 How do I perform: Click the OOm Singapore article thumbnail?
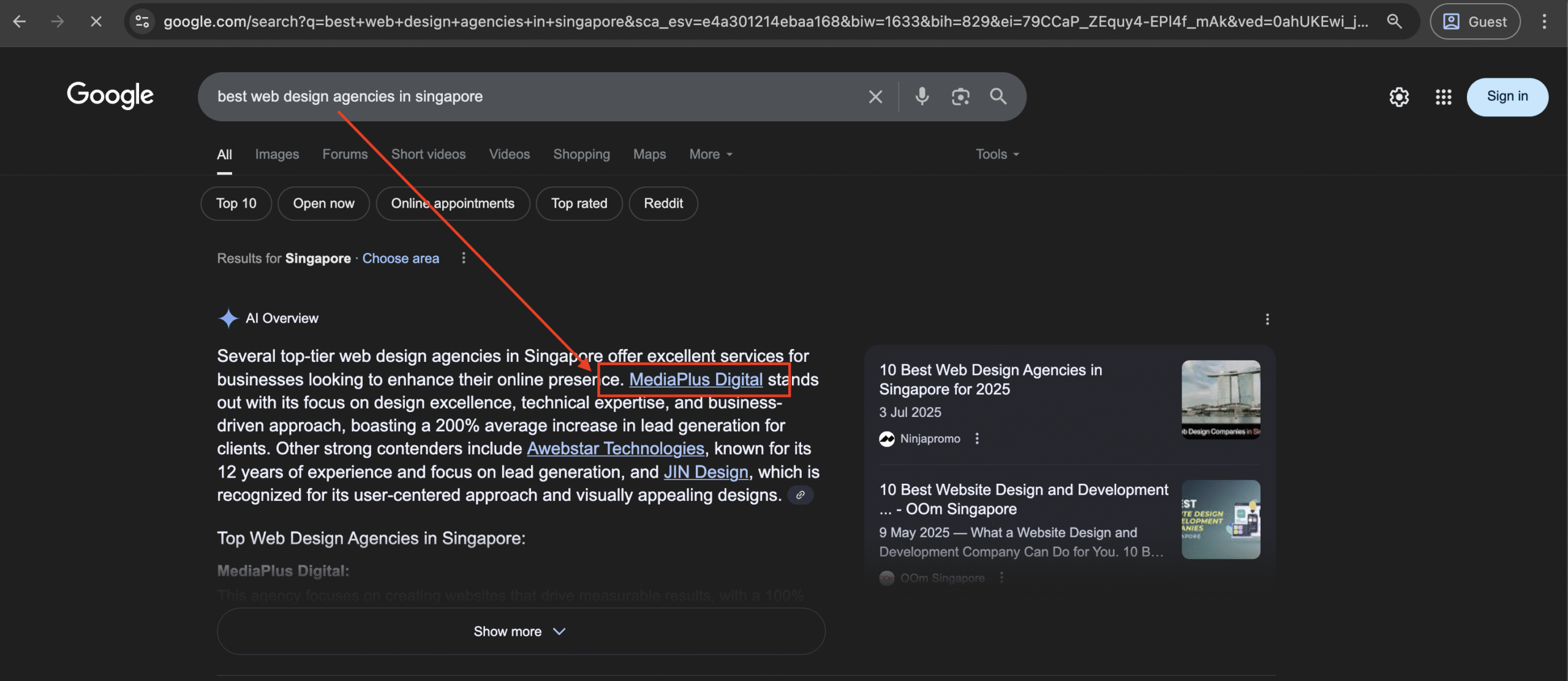coord(1221,519)
